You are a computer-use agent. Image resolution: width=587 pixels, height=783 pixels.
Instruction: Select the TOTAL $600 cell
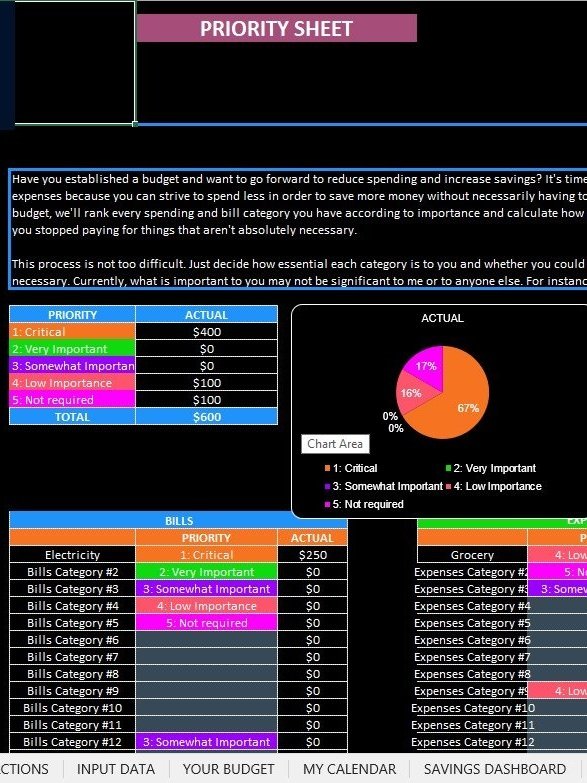[x=206, y=416]
